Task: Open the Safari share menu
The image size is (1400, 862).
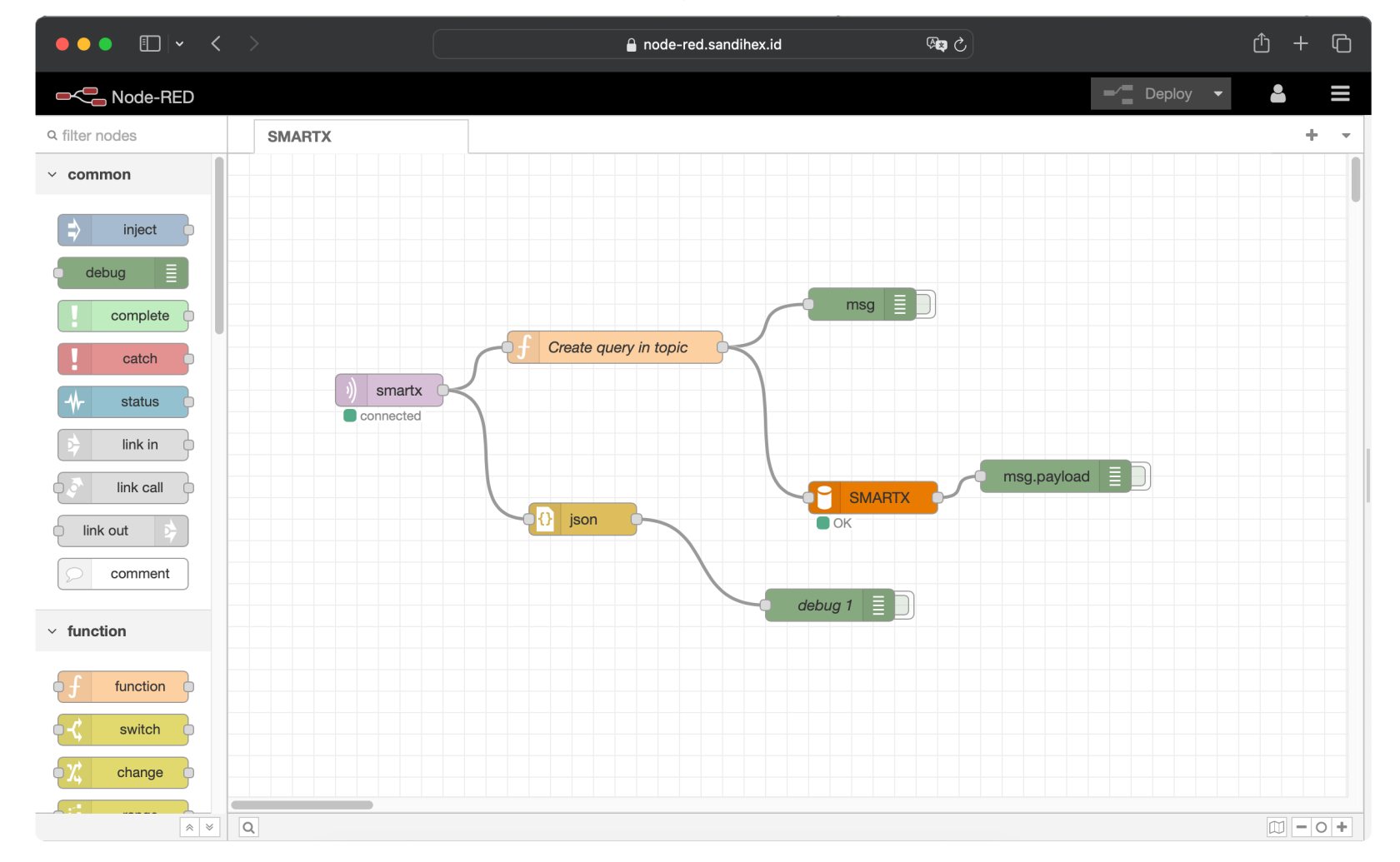Action: pyautogui.click(x=1262, y=43)
